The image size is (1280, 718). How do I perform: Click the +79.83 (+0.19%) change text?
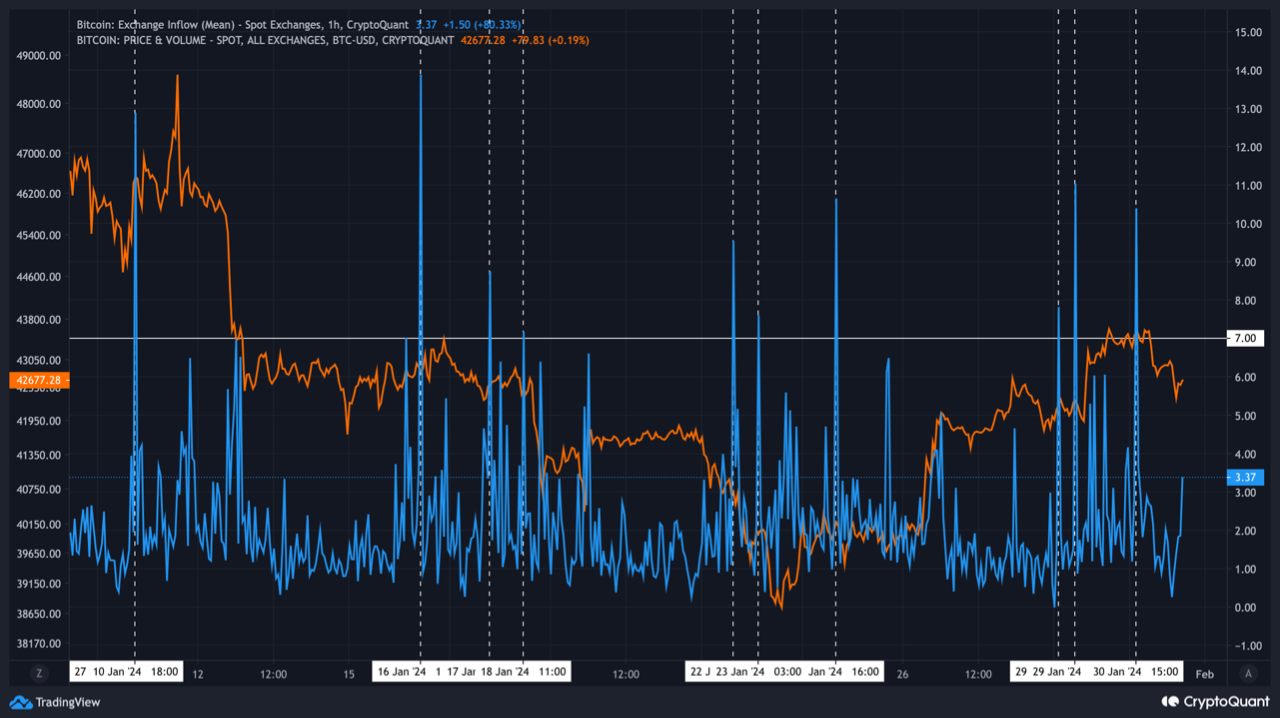point(550,40)
